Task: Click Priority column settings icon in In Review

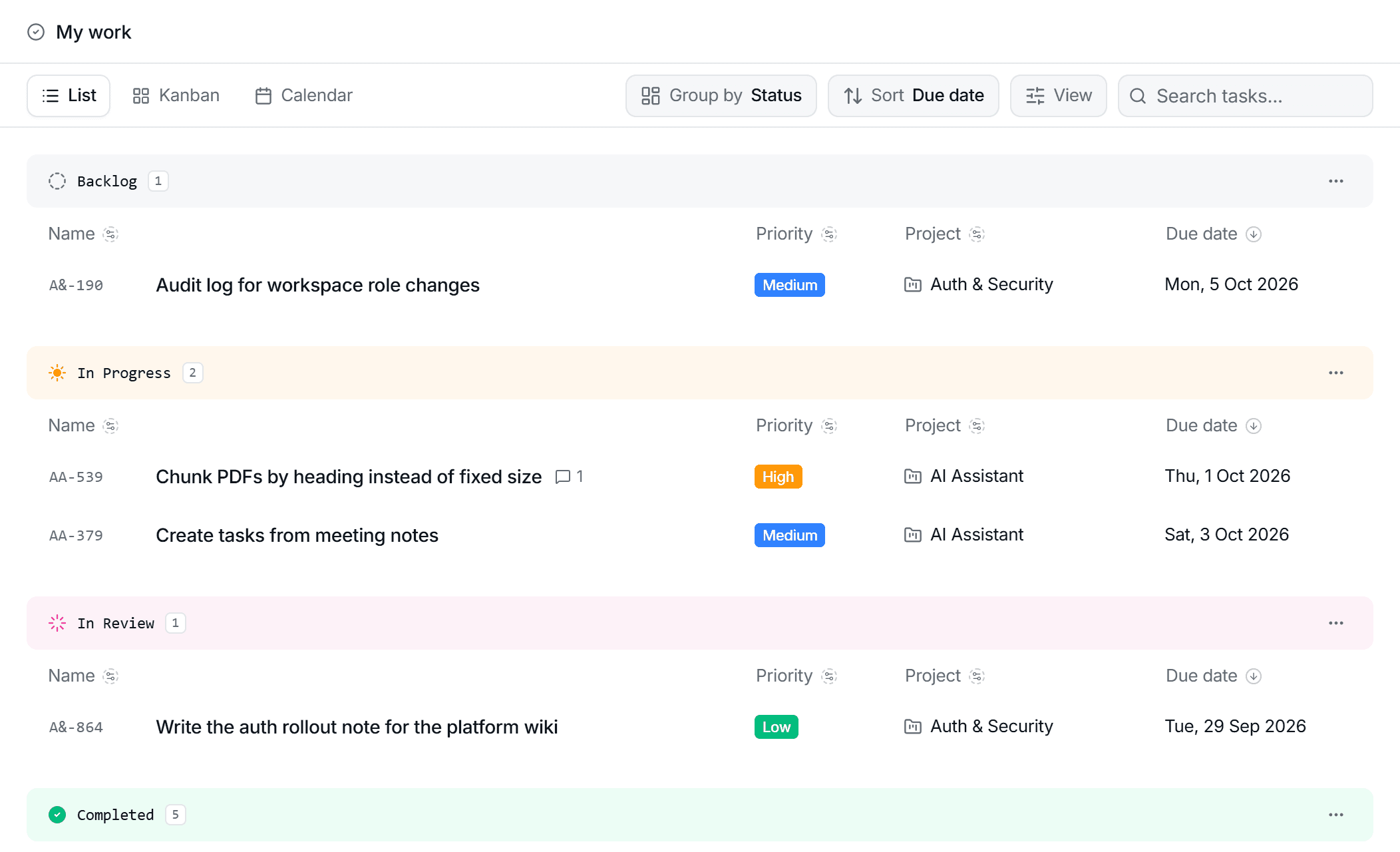Action: (x=829, y=676)
